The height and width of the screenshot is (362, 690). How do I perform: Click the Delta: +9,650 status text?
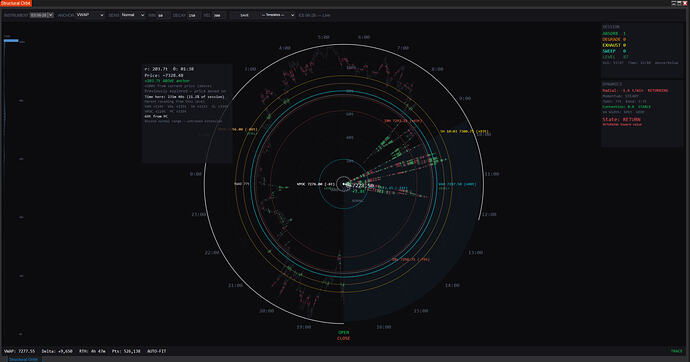point(57,351)
